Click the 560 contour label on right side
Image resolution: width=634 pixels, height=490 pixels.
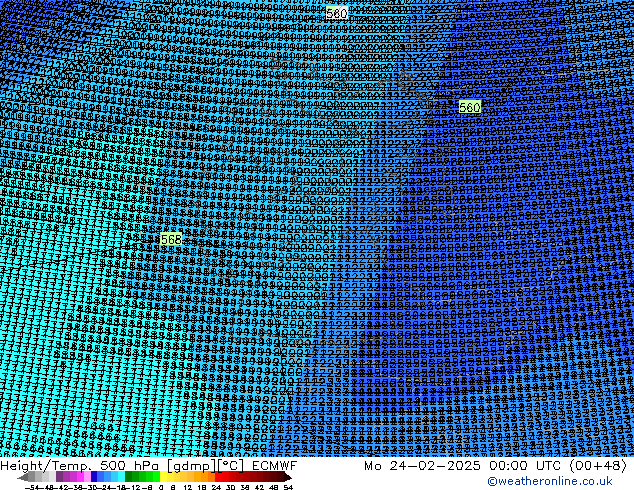[x=469, y=107]
